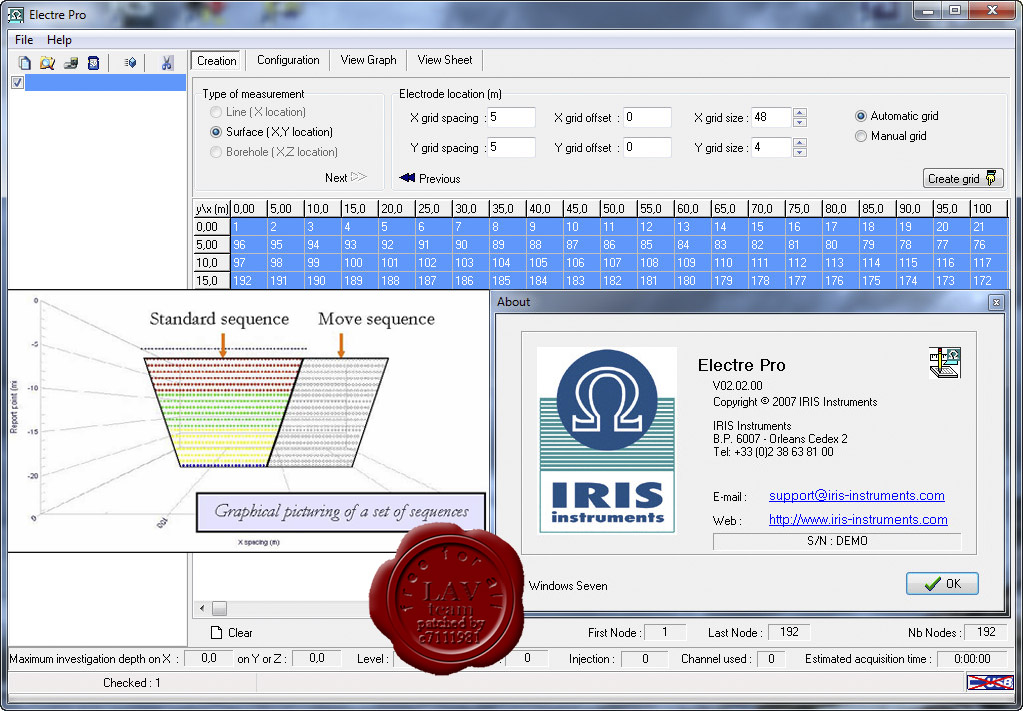
Task: Switch to the View Graph tab
Action: point(368,60)
